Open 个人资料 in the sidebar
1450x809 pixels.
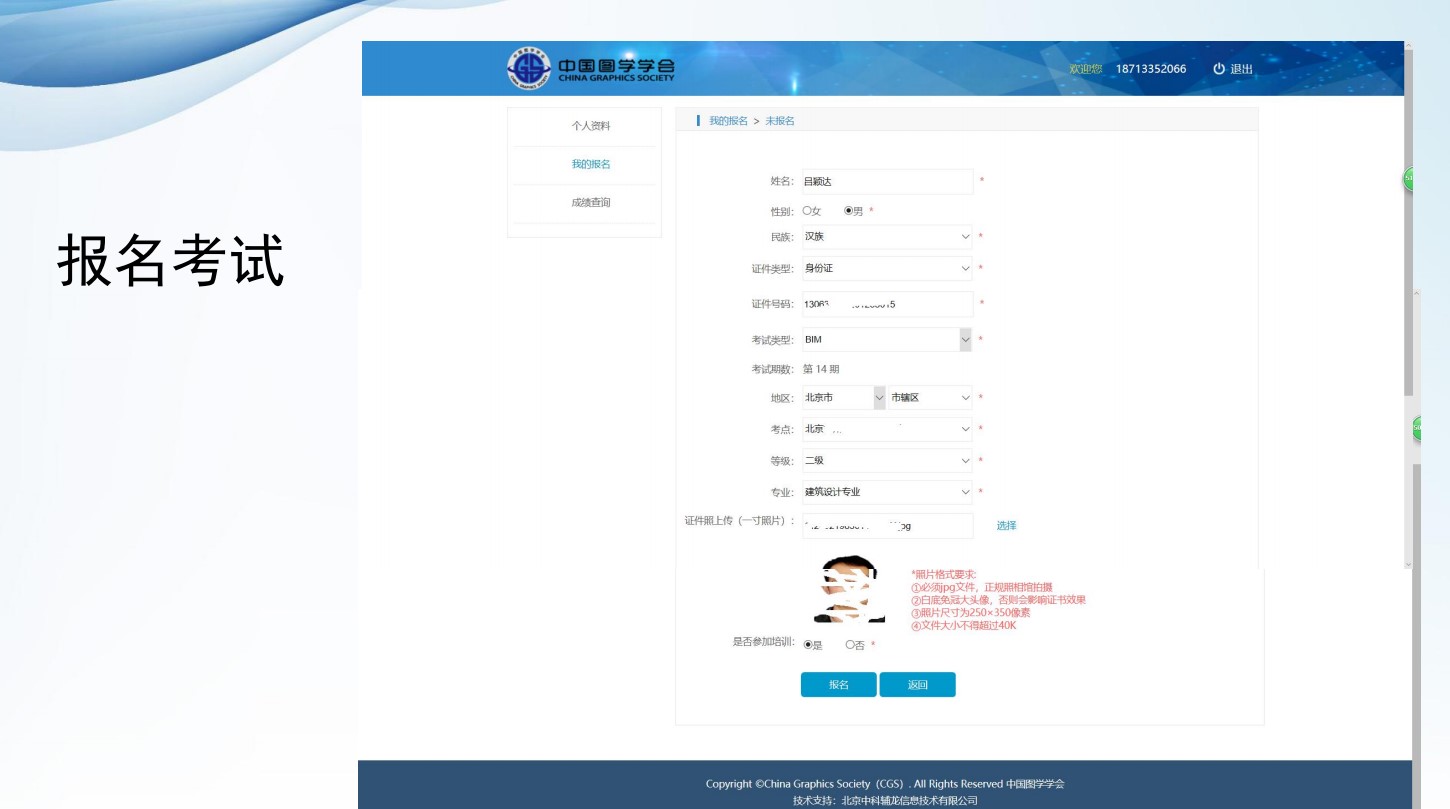590,126
